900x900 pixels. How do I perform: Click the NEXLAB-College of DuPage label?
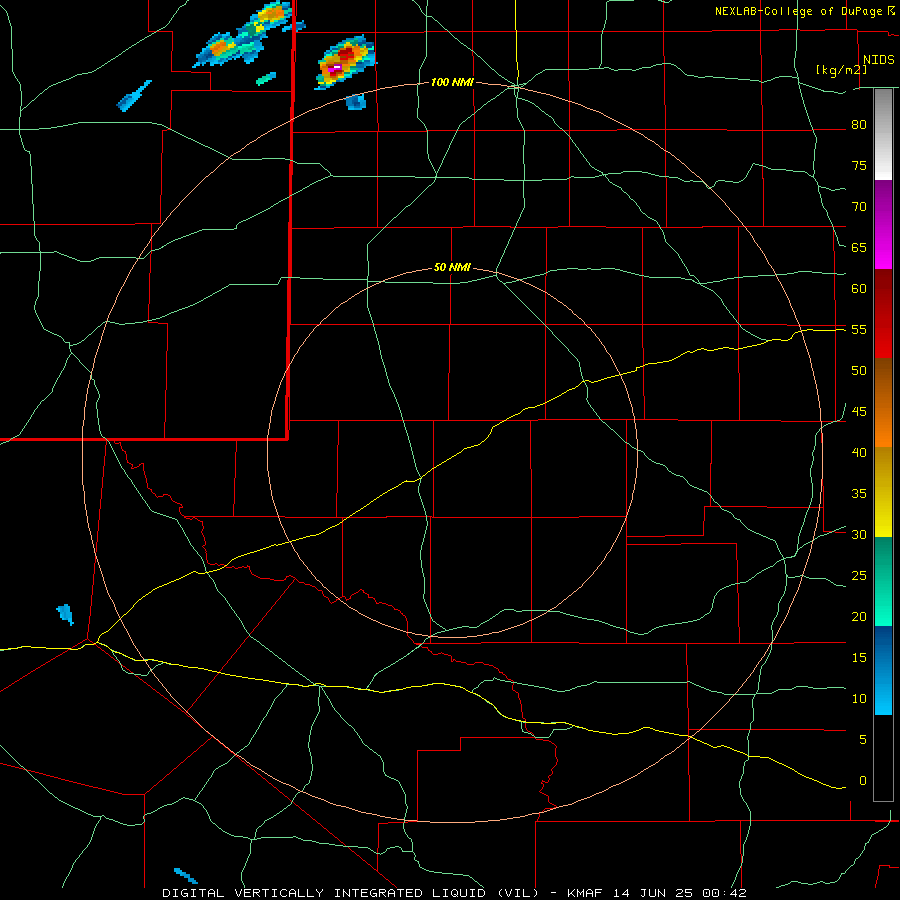click(x=799, y=11)
